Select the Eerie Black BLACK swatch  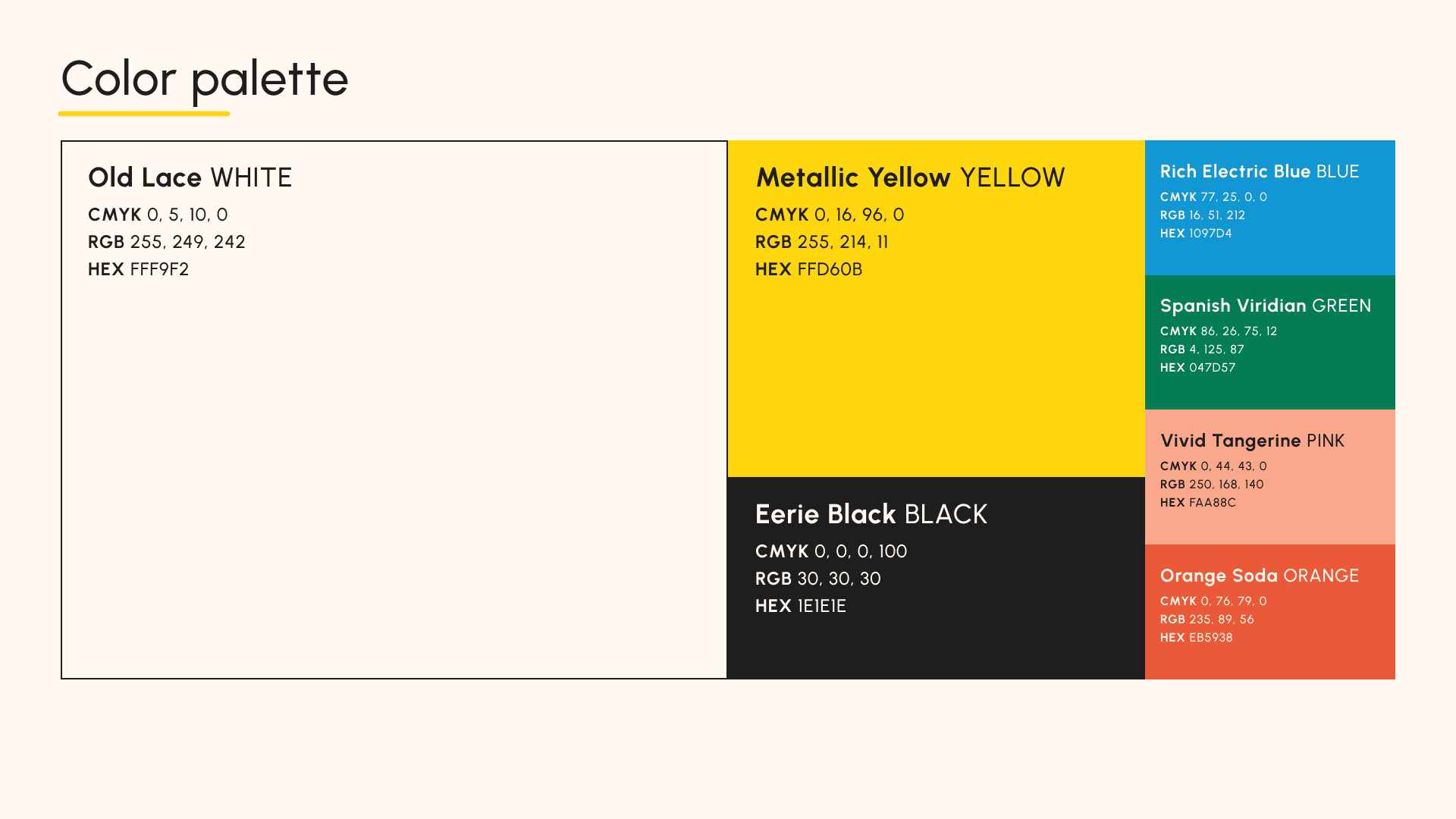(x=936, y=578)
